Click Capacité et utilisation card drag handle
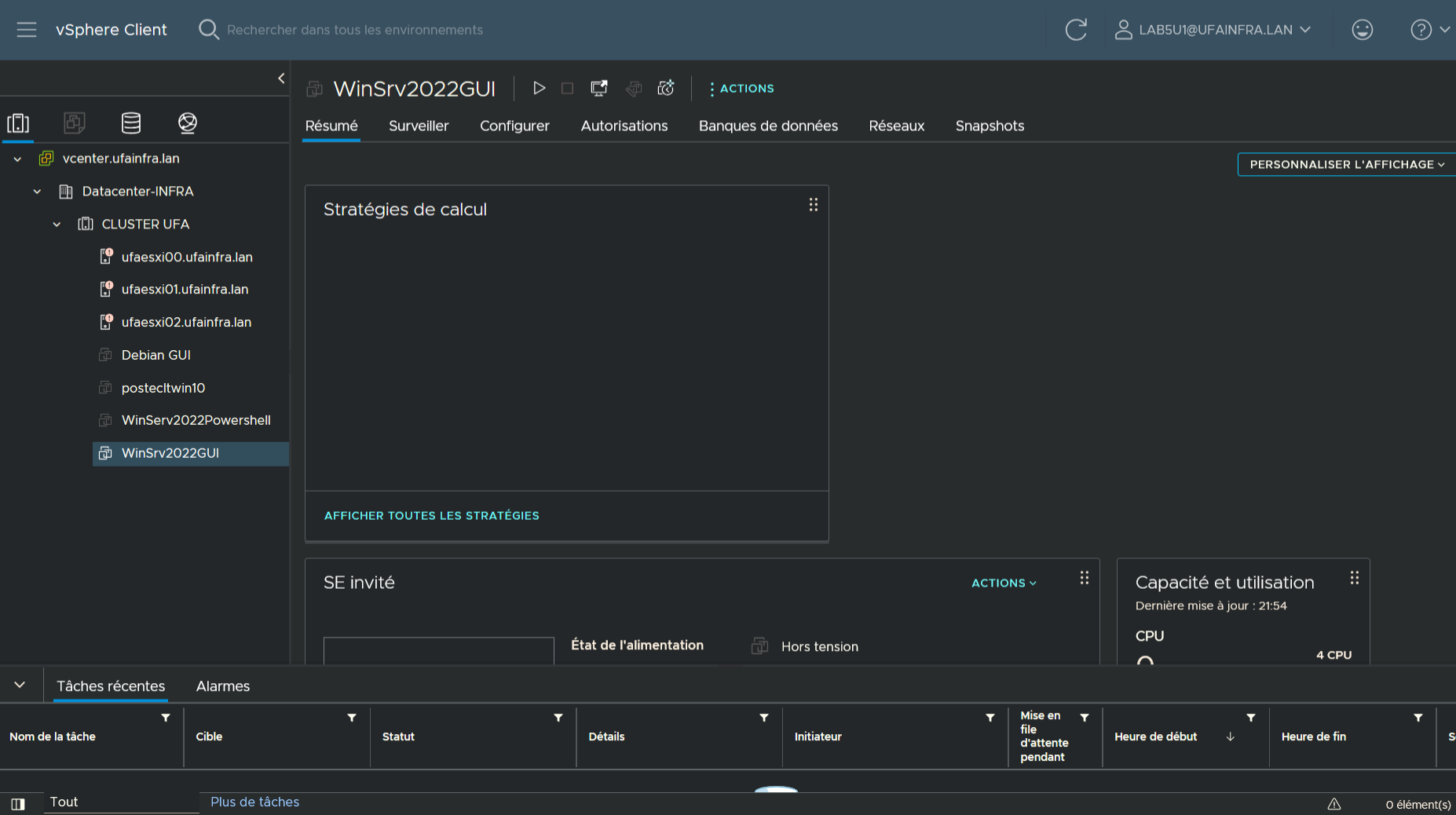 click(1355, 578)
